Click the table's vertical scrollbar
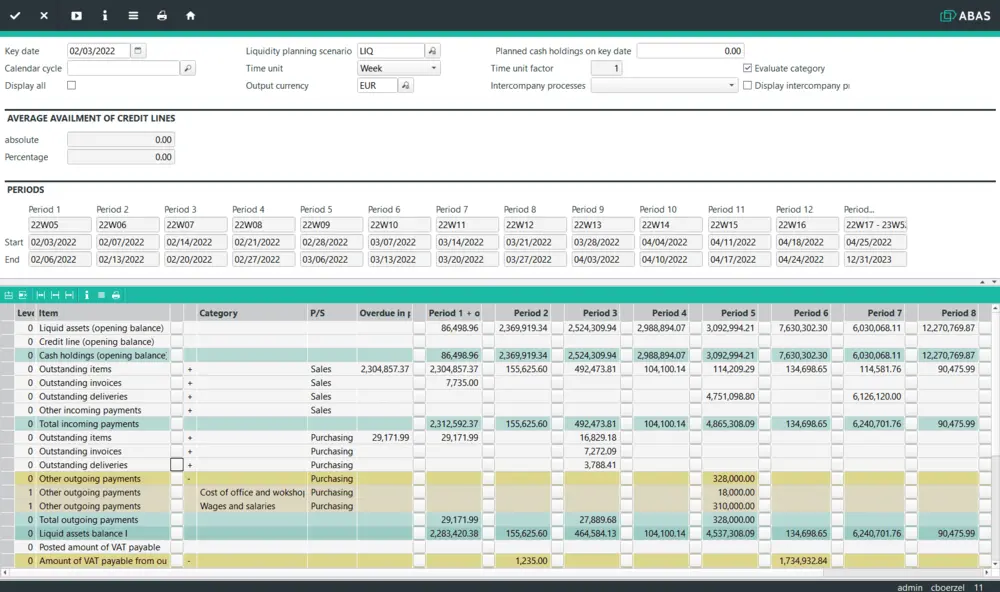The image size is (1000, 592). pyautogui.click(x=995, y=436)
